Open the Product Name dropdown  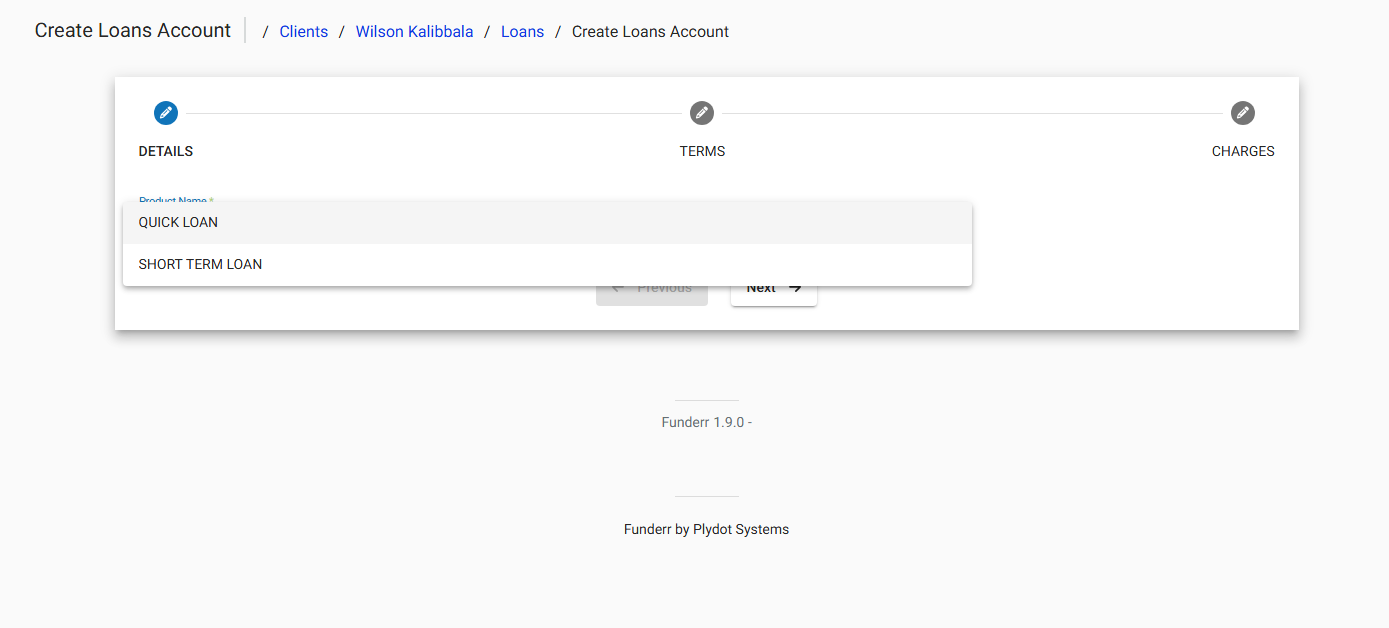click(175, 200)
